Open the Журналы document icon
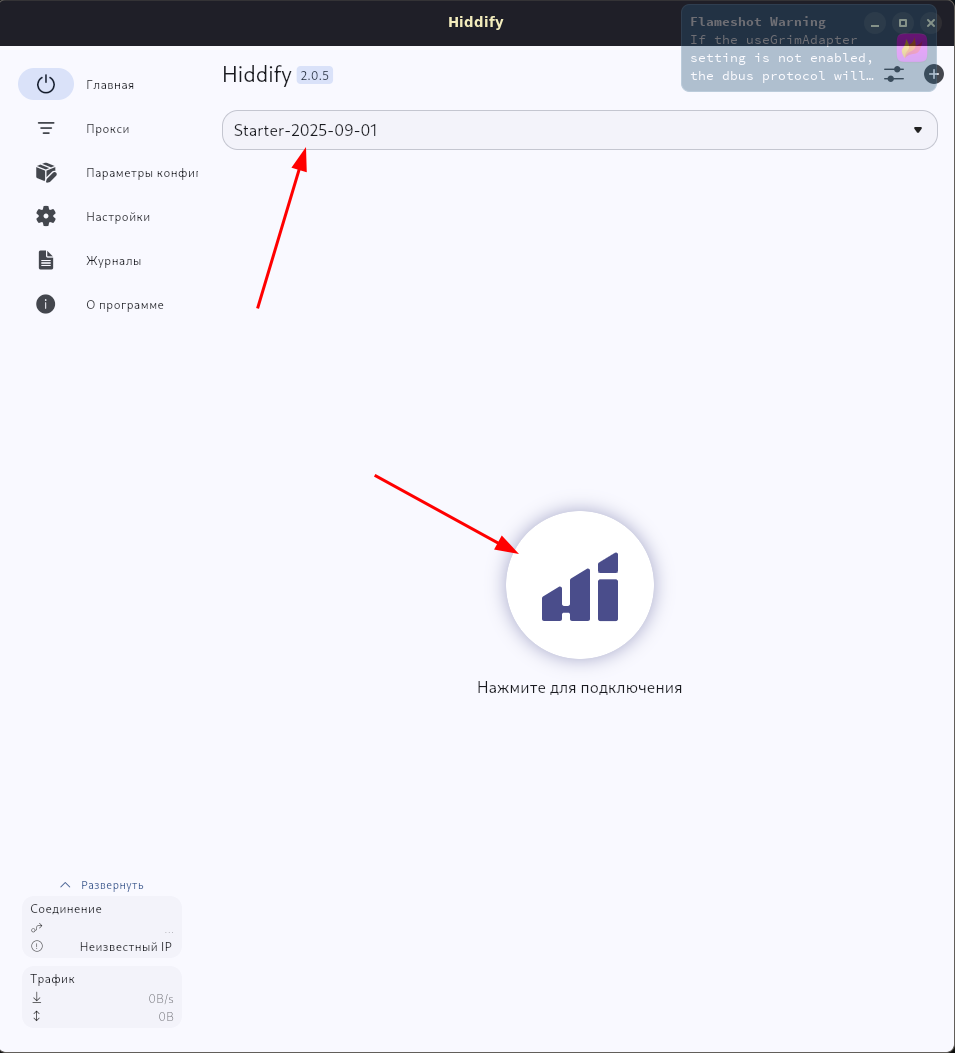This screenshot has height=1053, width=955. pyautogui.click(x=46, y=260)
